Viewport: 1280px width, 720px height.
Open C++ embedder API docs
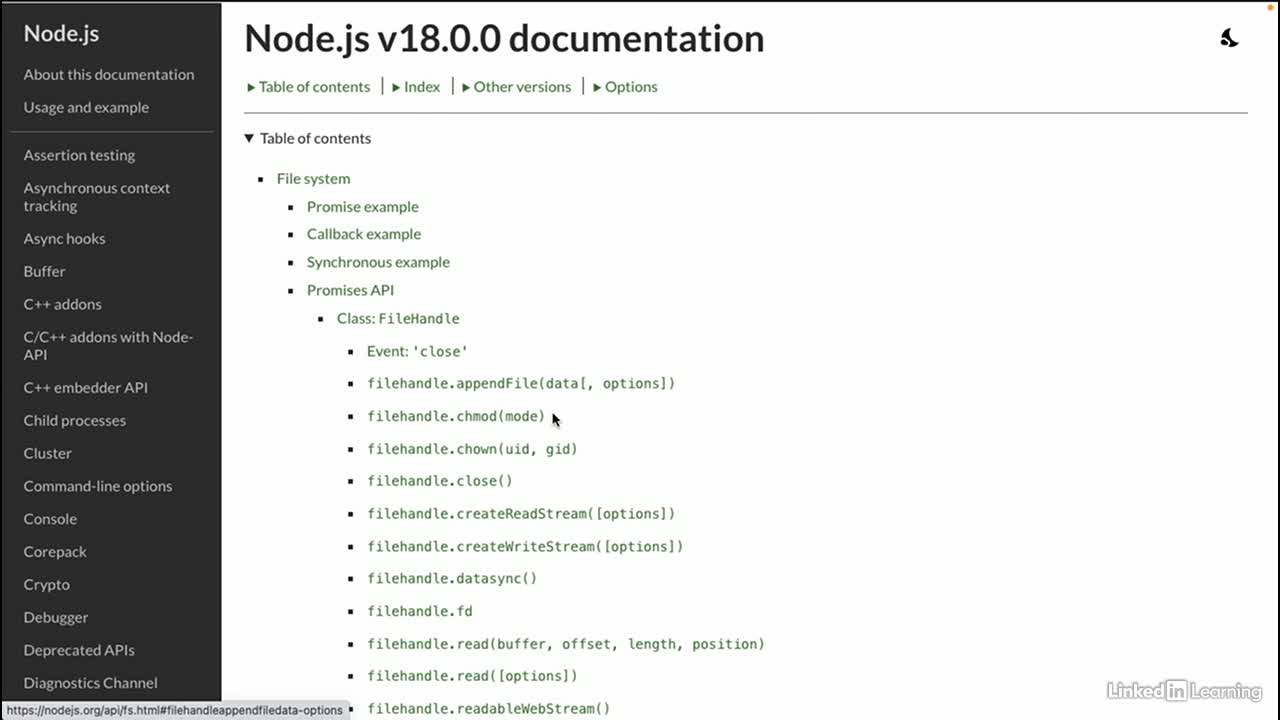85,387
